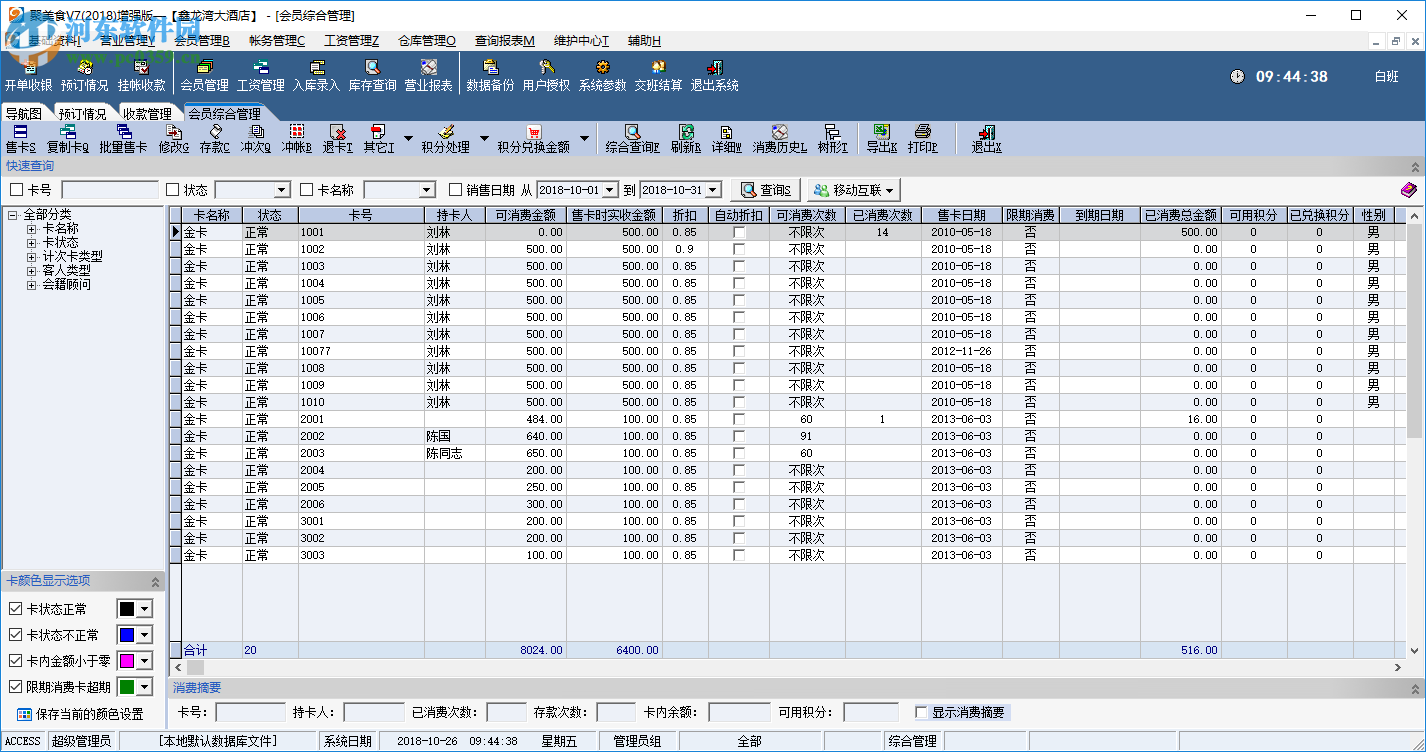The image size is (1426, 752).
Task: Click the 售卡 icon in member toolbar
Action: (x=20, y=138)
